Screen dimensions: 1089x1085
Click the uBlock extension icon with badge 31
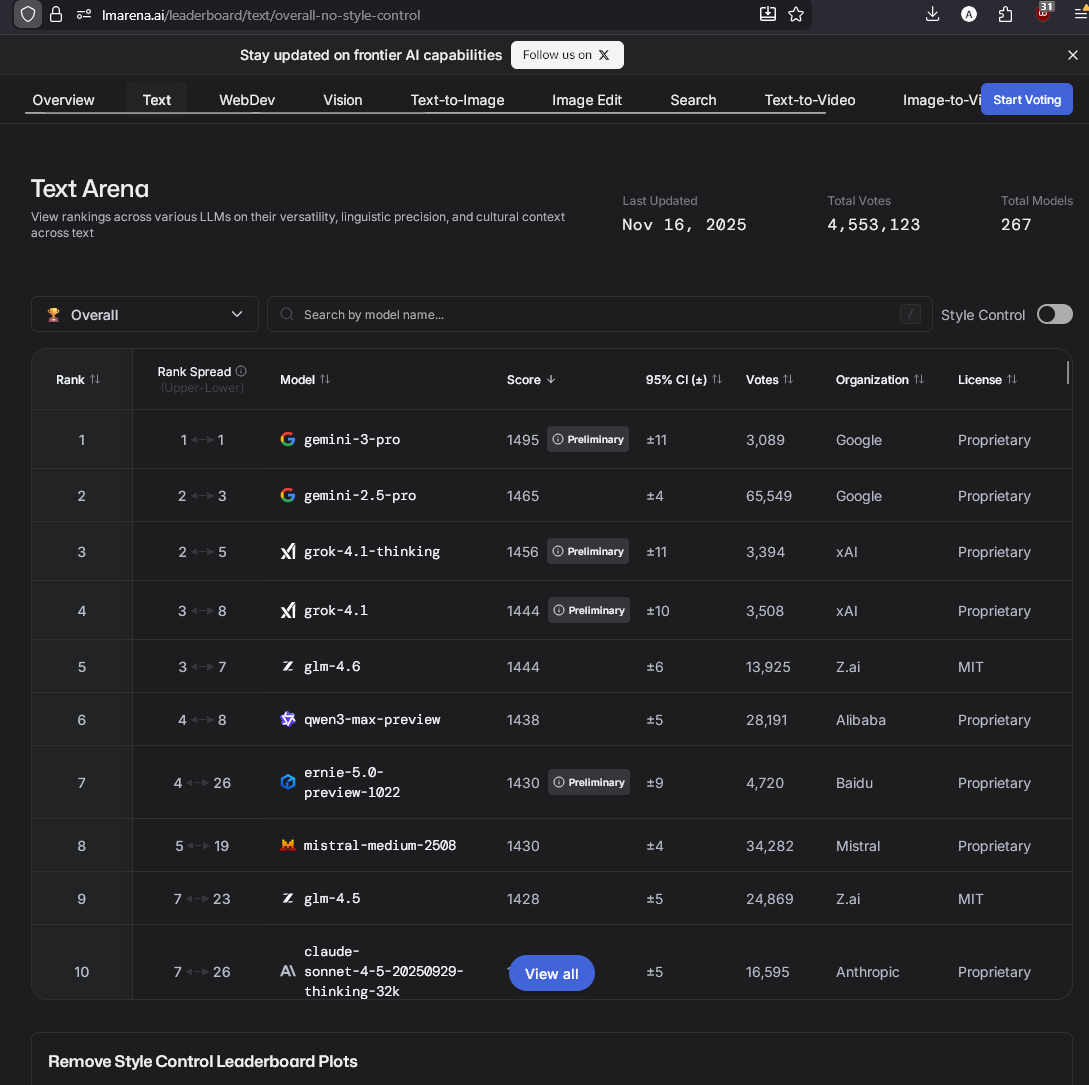click(1044, 13)
